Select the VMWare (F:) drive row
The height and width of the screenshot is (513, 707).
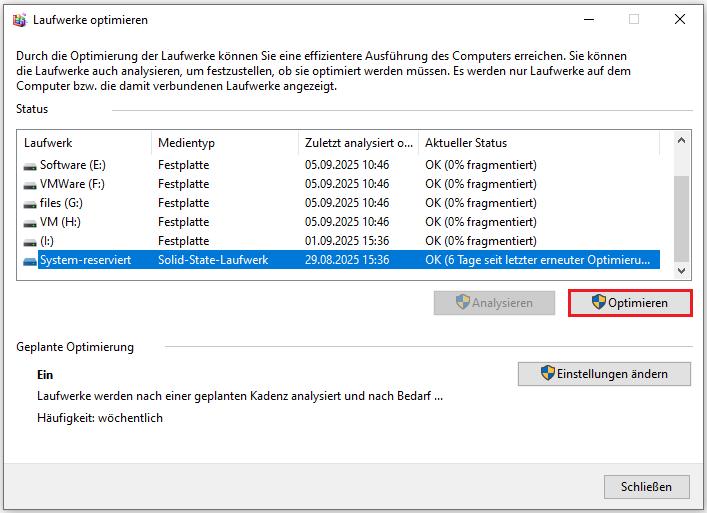[x=341, y=184]
